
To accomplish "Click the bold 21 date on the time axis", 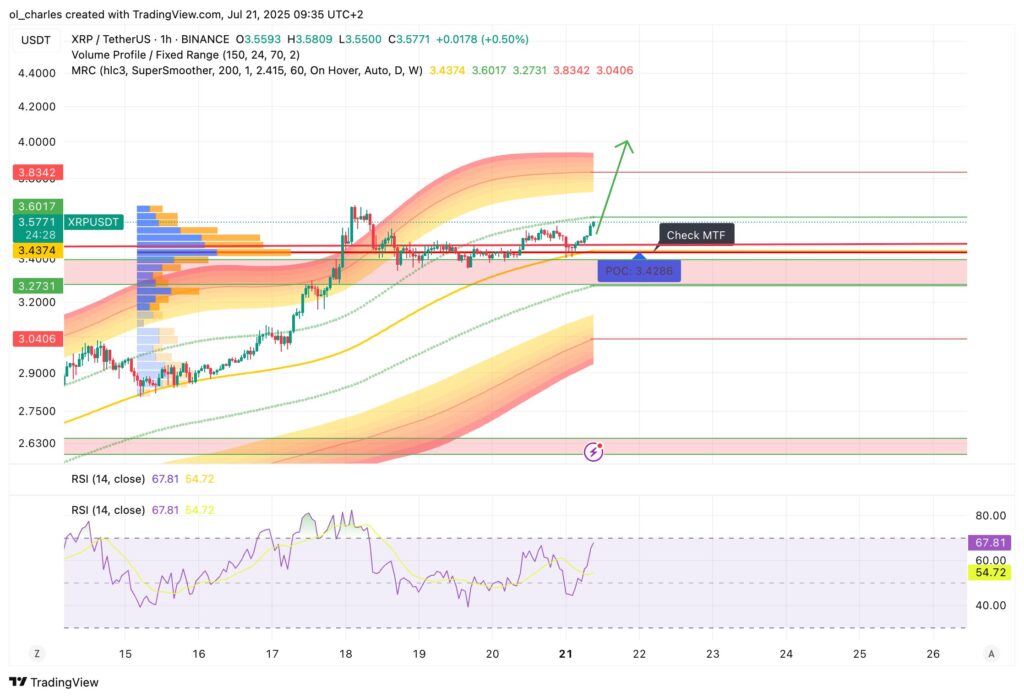I will tap(564, 653).
